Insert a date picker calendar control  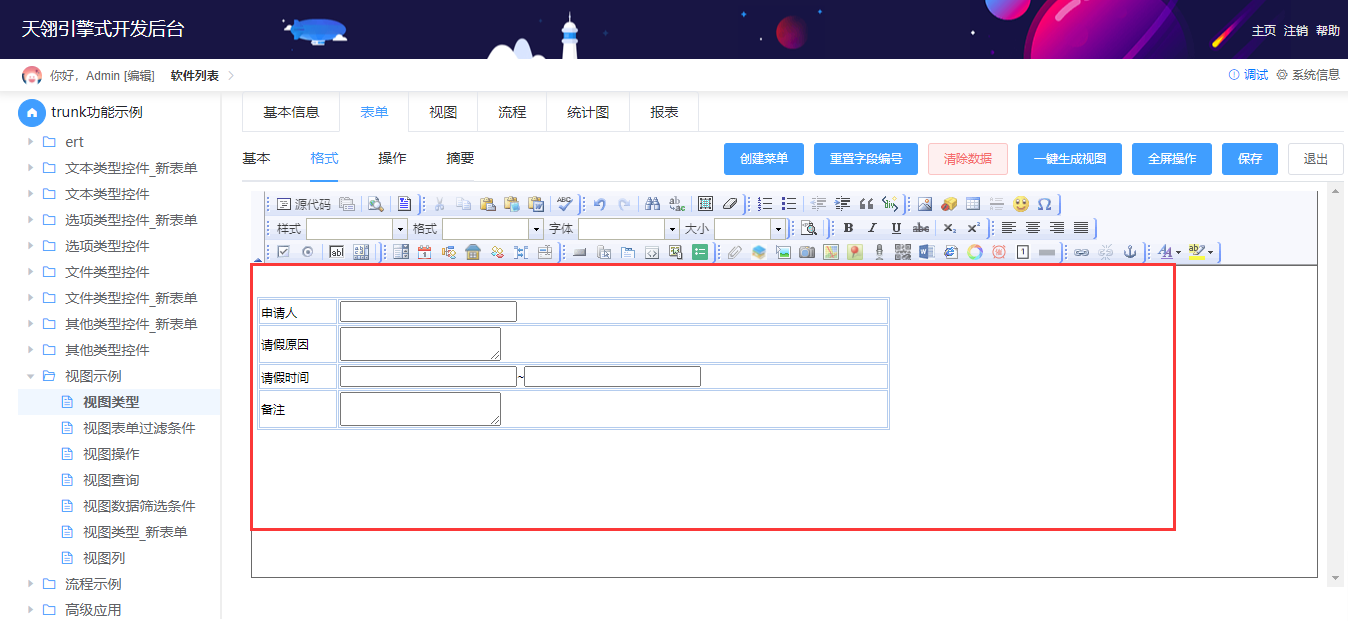(x=425, y=252)
